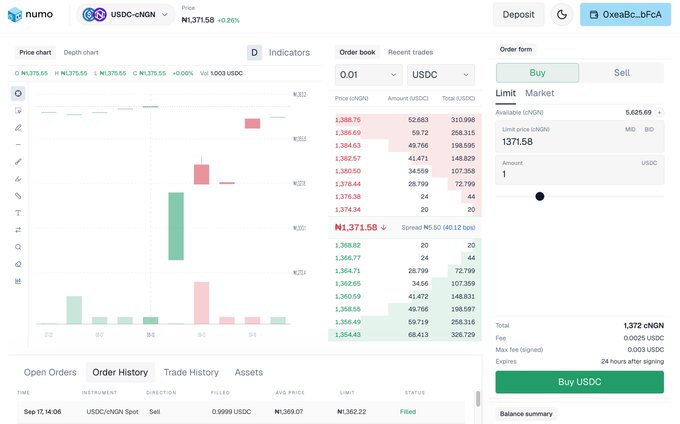The height and width of the screenshot is (424, 680).
Task: Select the freehand brush tool
Action: point(18,179)
